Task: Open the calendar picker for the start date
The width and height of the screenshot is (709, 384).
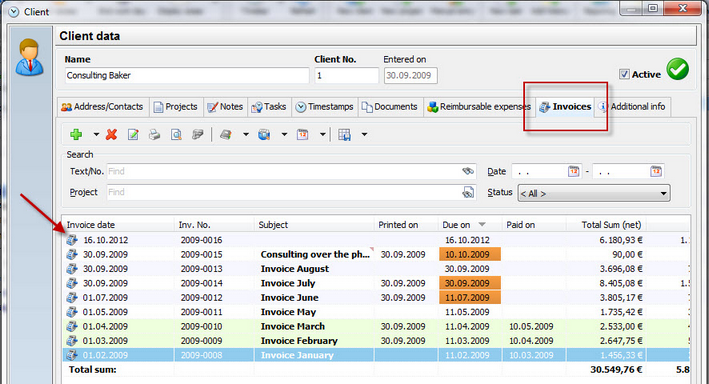Action: click(x=573, y=171)
